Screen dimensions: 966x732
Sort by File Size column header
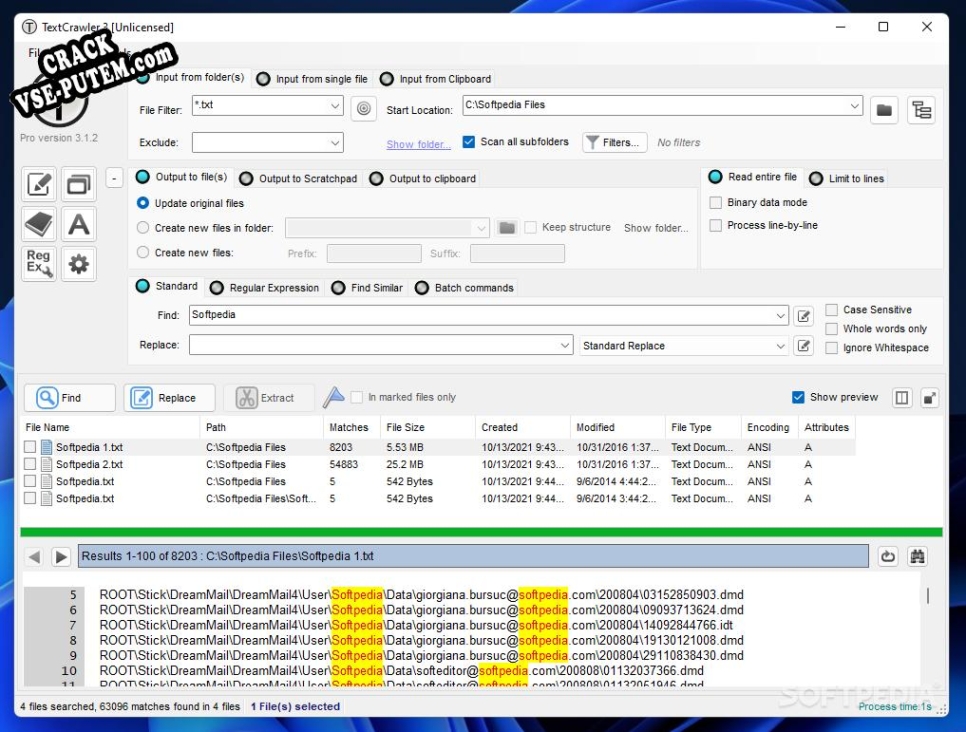(405, 427)
